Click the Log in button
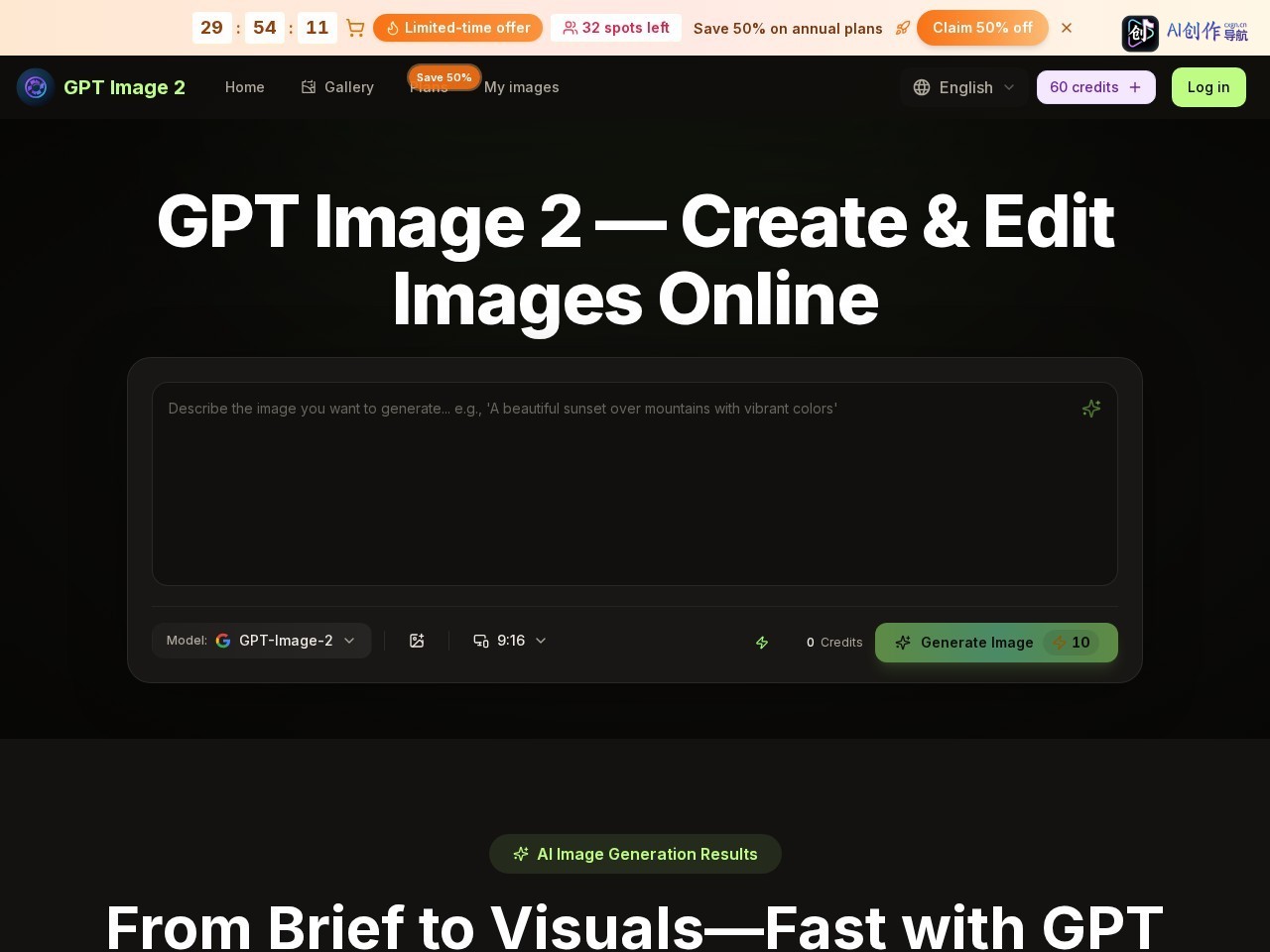The height and width of the screenshot is (952, 1270). tap(1208, 87)
